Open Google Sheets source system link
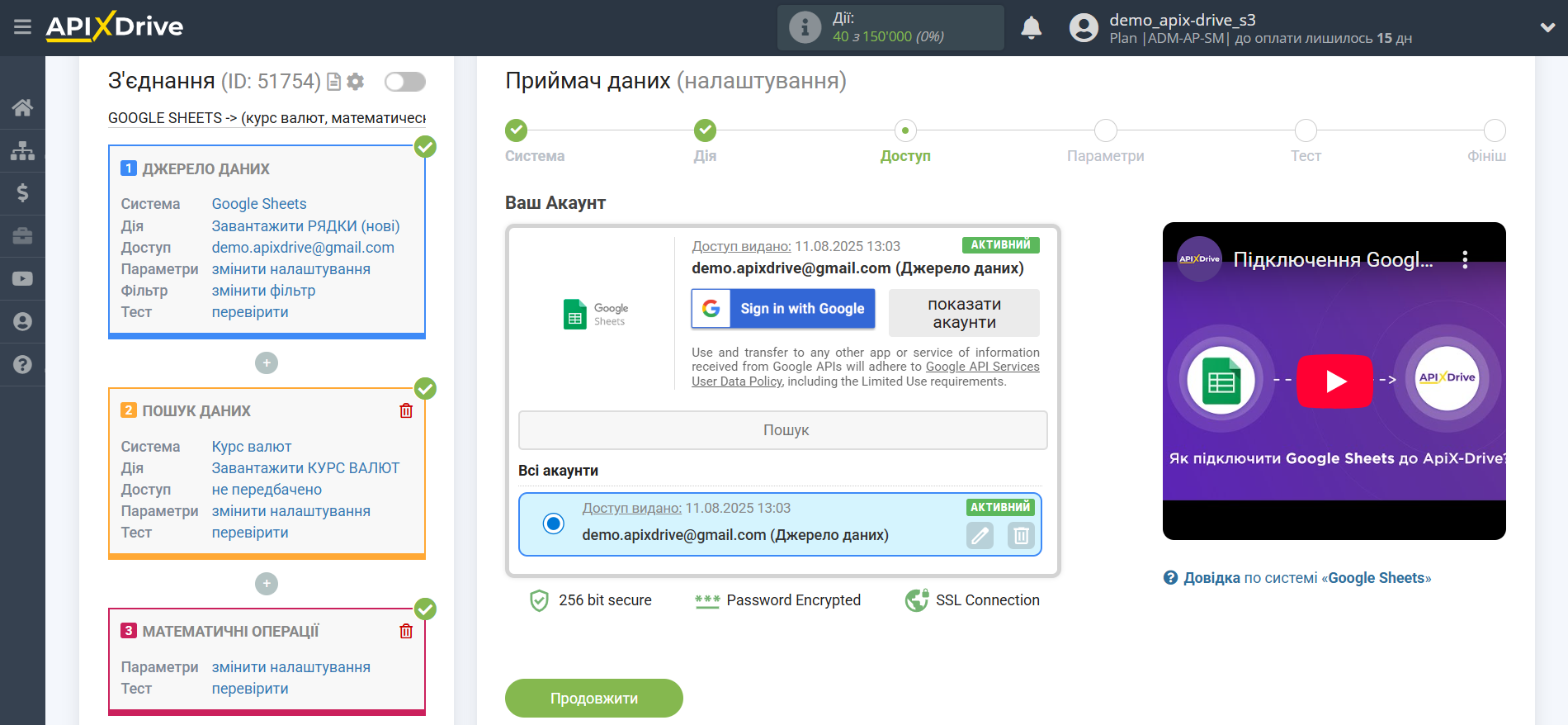This screenshot has width=1568, height=725. [259, 204]
